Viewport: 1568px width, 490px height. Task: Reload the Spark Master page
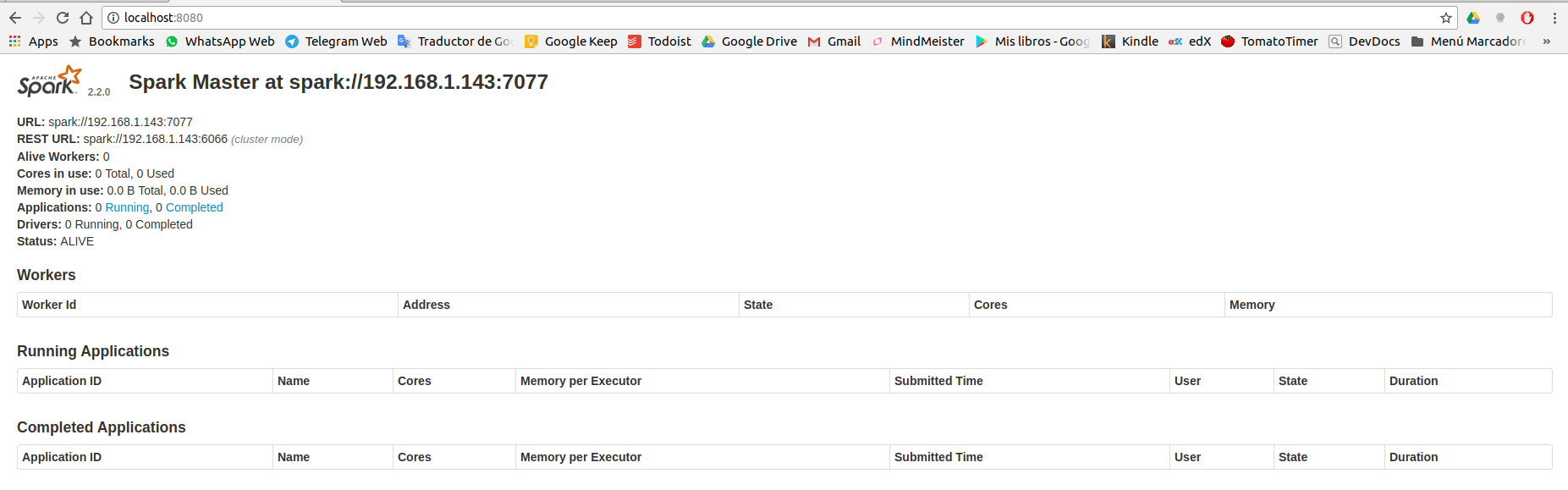point(63,18)
